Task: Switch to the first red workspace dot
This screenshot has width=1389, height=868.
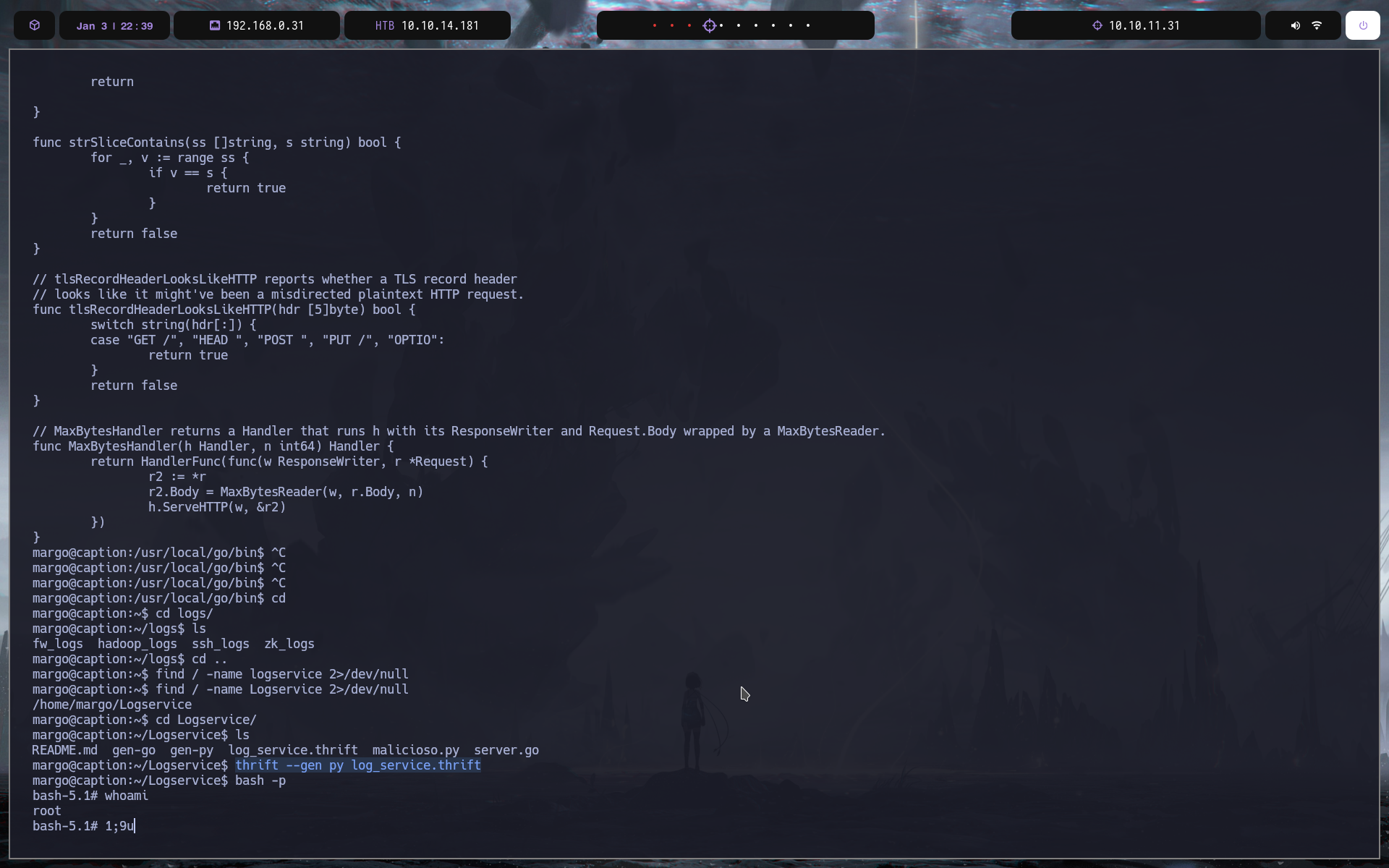Action: [655, 25]
